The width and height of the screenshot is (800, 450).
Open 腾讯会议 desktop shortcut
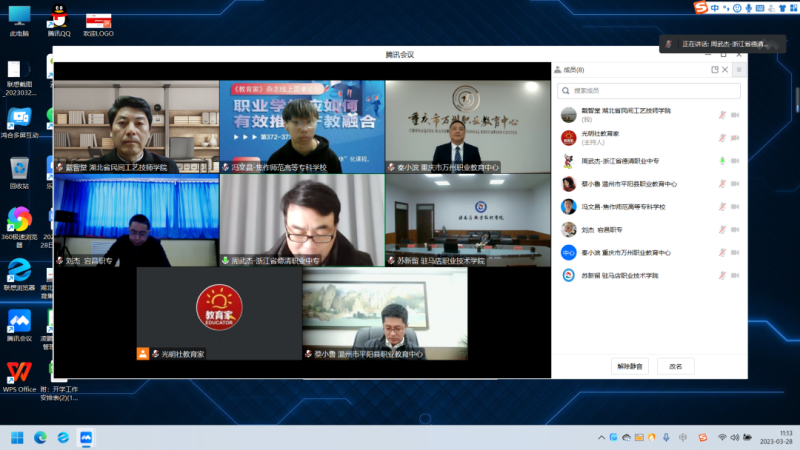[x=19, y=326]
